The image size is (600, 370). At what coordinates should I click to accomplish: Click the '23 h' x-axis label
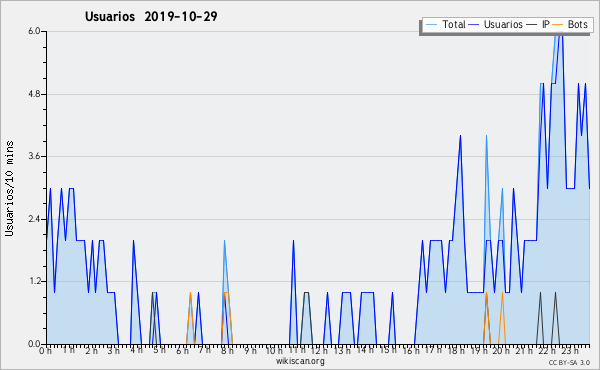(570, 350)
